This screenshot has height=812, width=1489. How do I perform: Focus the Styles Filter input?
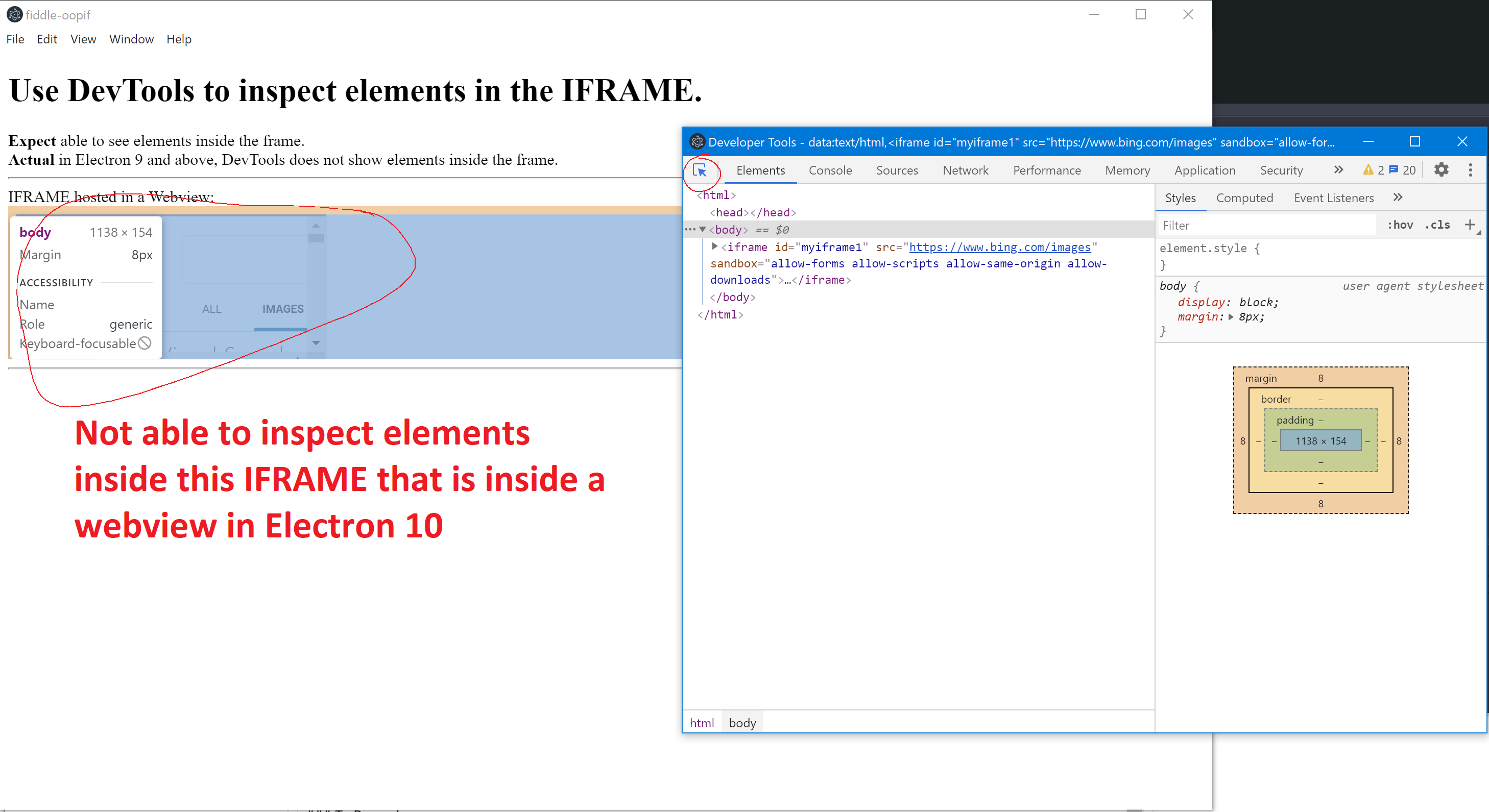tap(1267, 226)
